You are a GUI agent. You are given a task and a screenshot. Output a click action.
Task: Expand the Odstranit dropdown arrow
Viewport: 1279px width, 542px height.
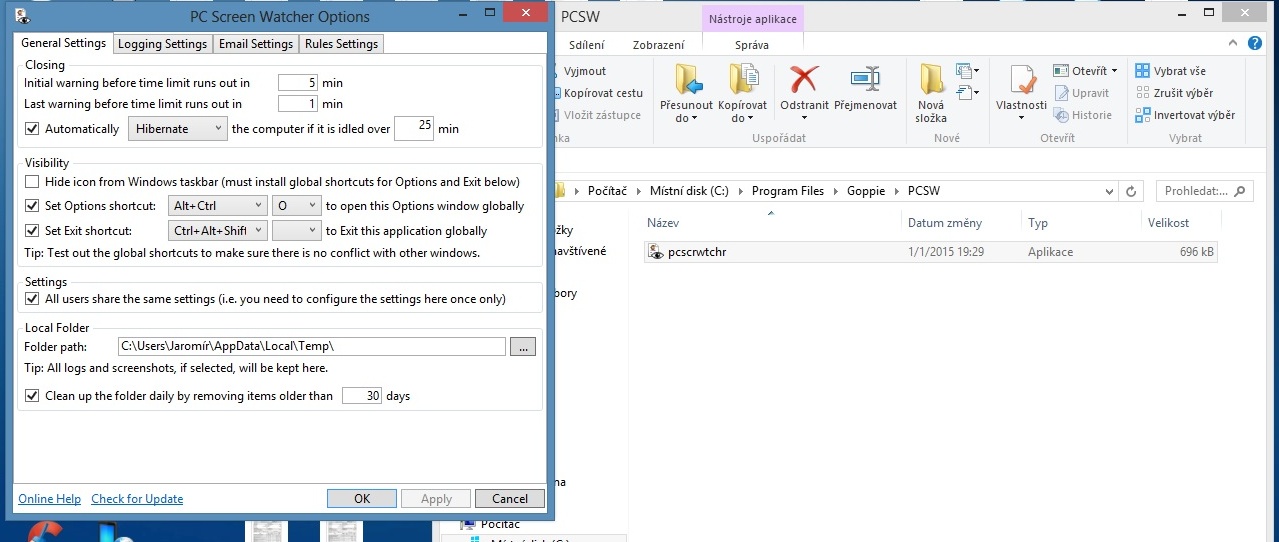(x=804, y=119)
